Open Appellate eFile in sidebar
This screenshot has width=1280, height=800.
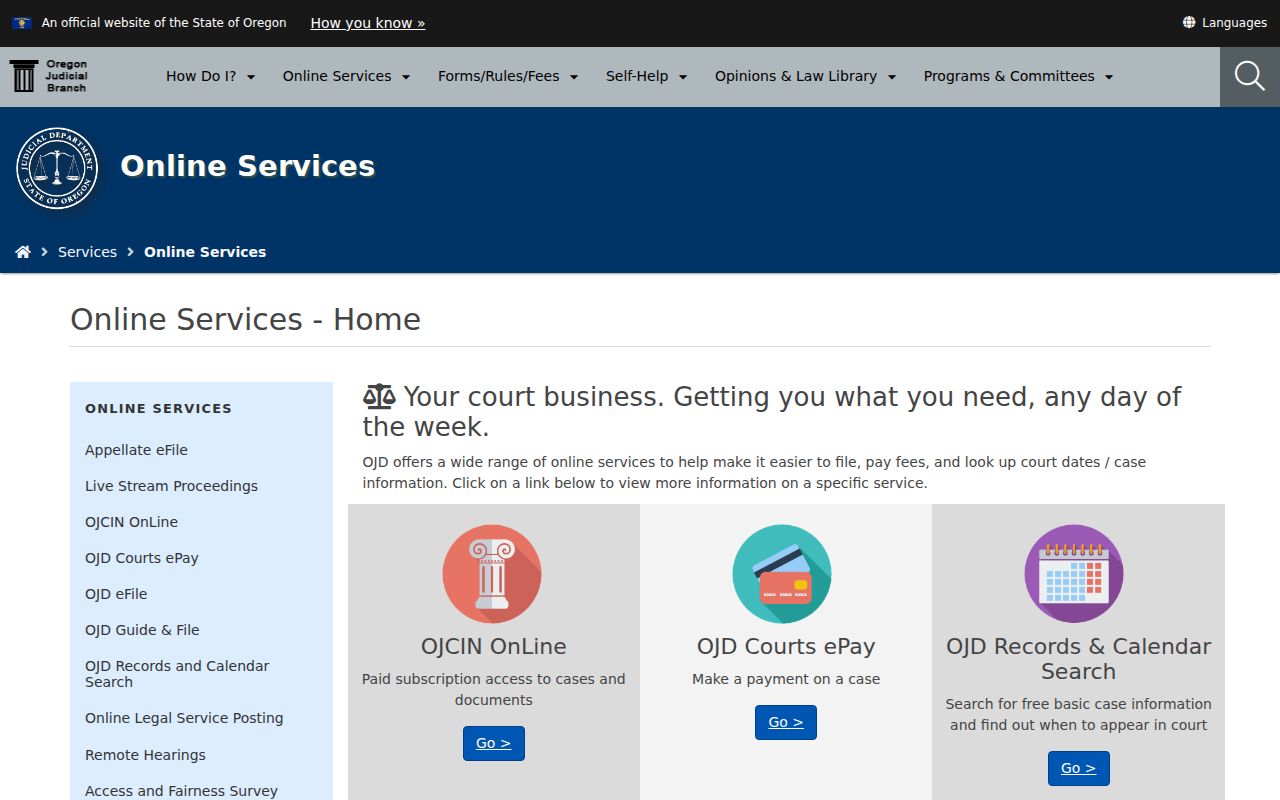(136, 450)
